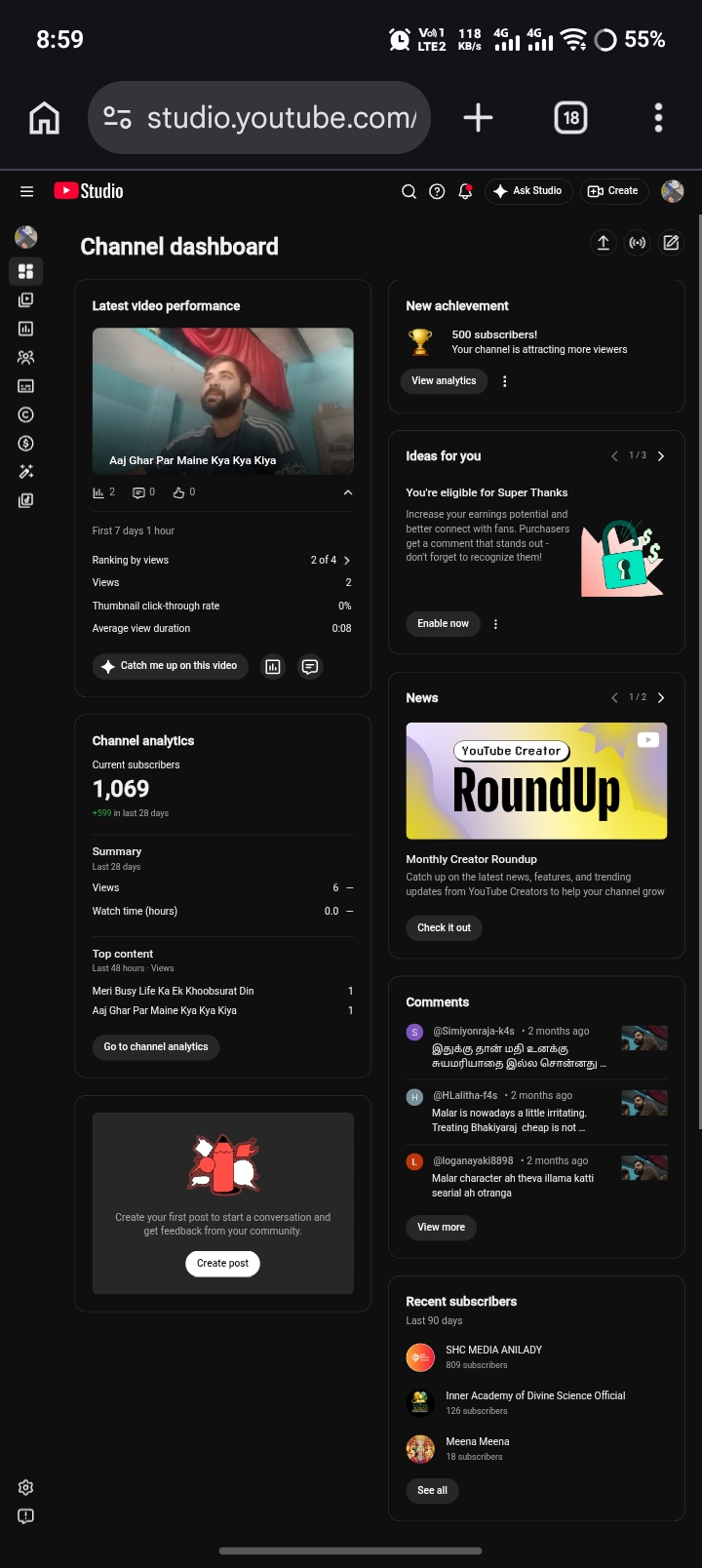
Task: Expand Ranking by views arrow
Action: tap(347, 561)
